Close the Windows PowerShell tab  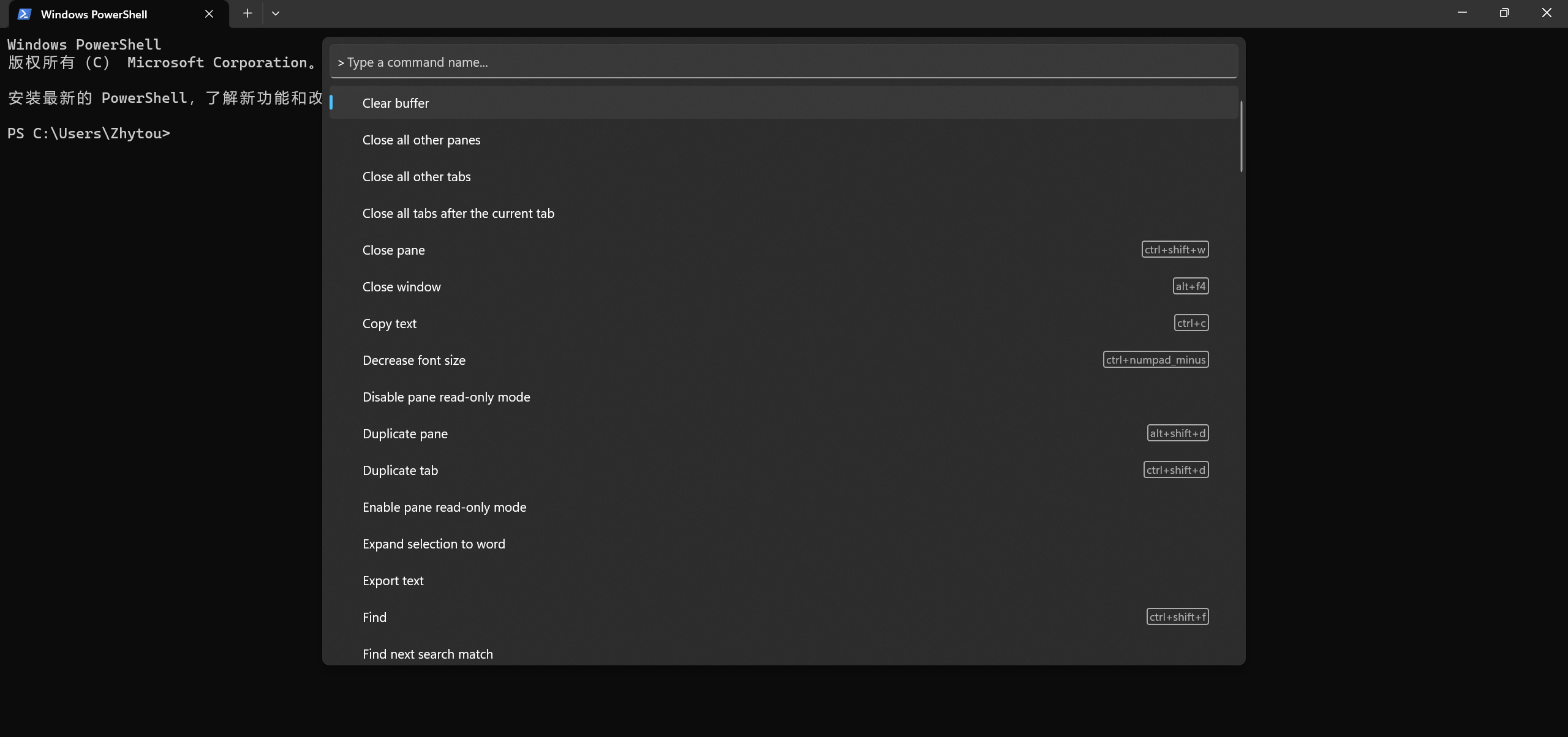(209, 14)
